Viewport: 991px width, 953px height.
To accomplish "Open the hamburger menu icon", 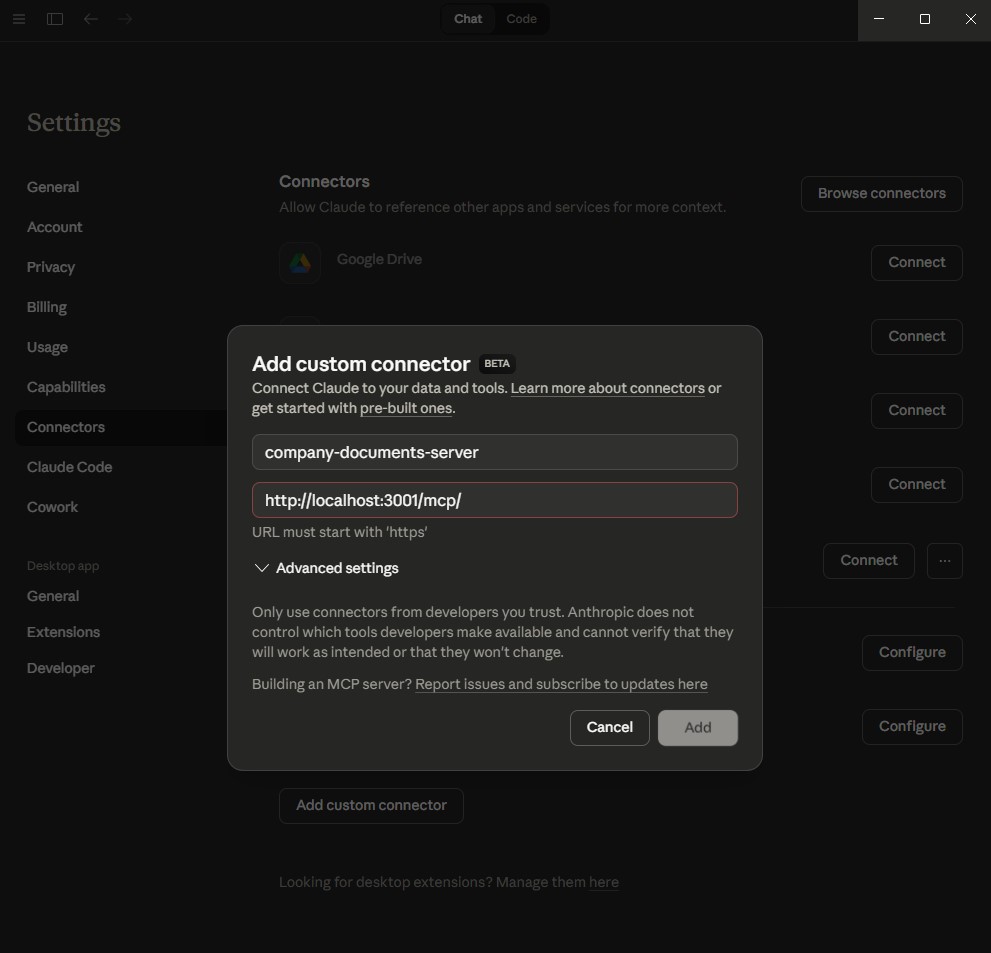I will point(19,19).
